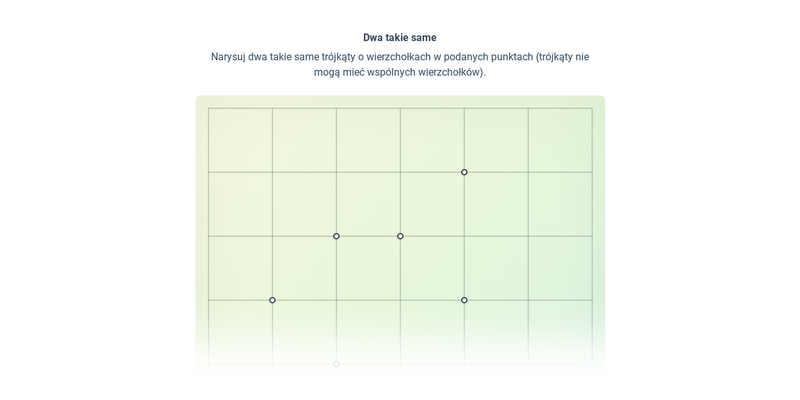Click inside the top-left grid square
Screen dimensions: 800x400
240,140
